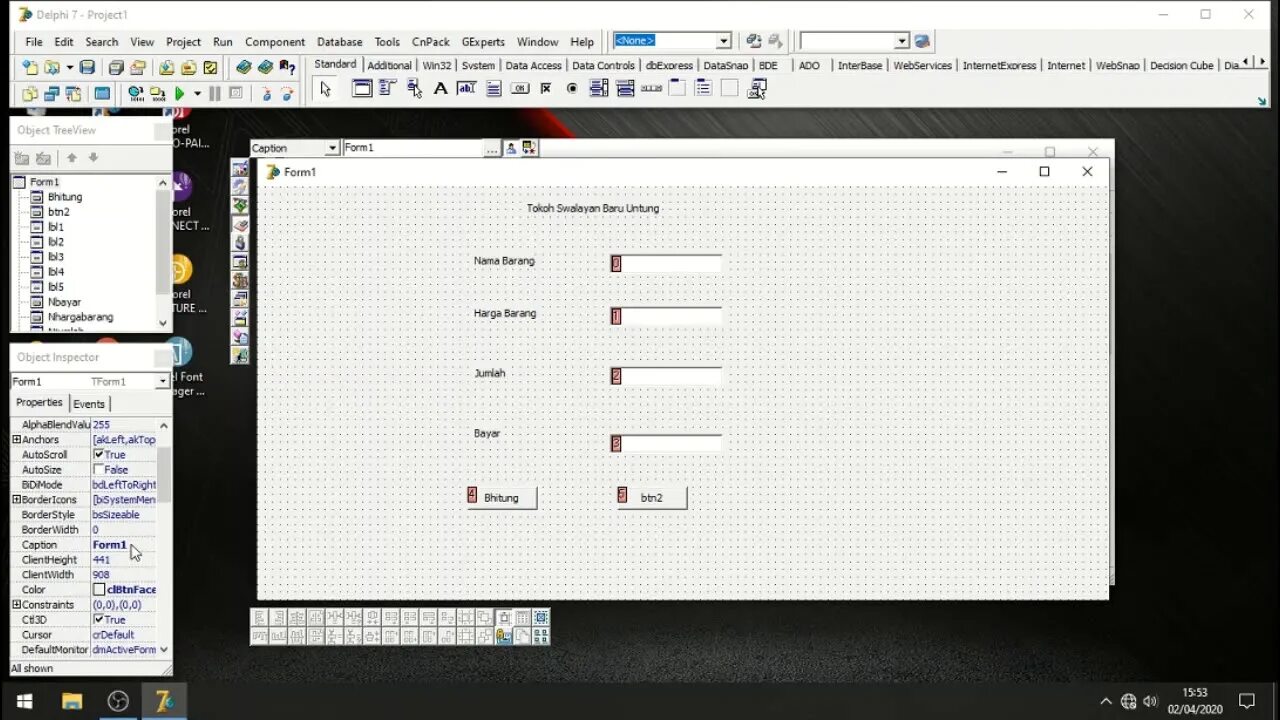Select the ListBox component icon
The height and width of the screenshot is (720, 1280).
click(599, 89)
